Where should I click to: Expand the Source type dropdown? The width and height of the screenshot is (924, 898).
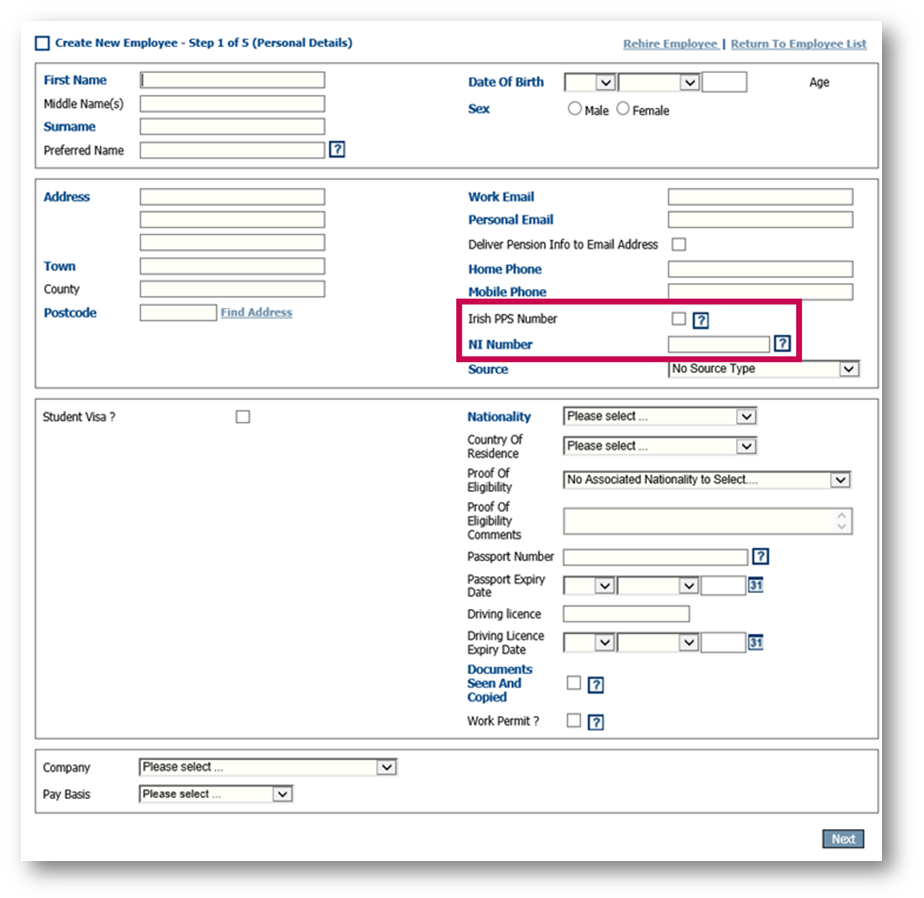(763, 369)
